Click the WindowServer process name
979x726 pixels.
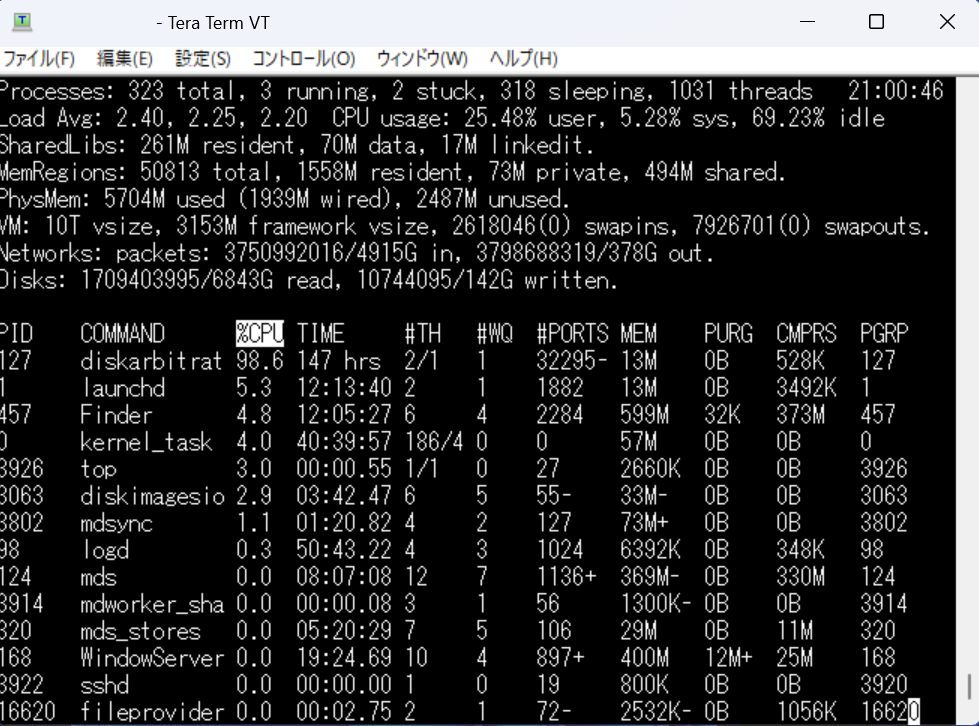pos(152,658)
